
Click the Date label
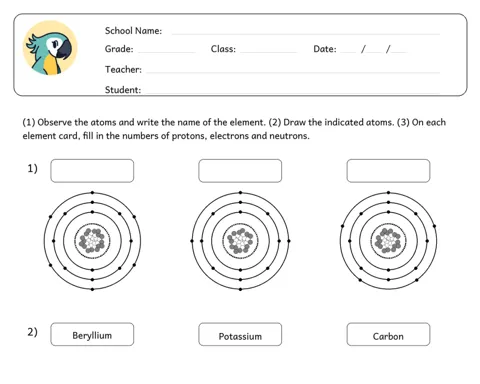point(325,49)
